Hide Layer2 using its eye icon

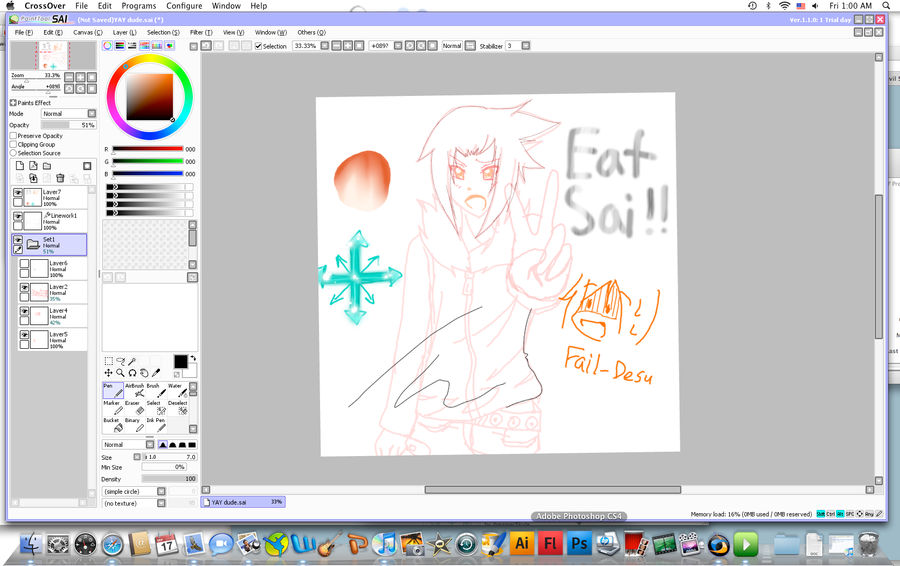point(24,287)
